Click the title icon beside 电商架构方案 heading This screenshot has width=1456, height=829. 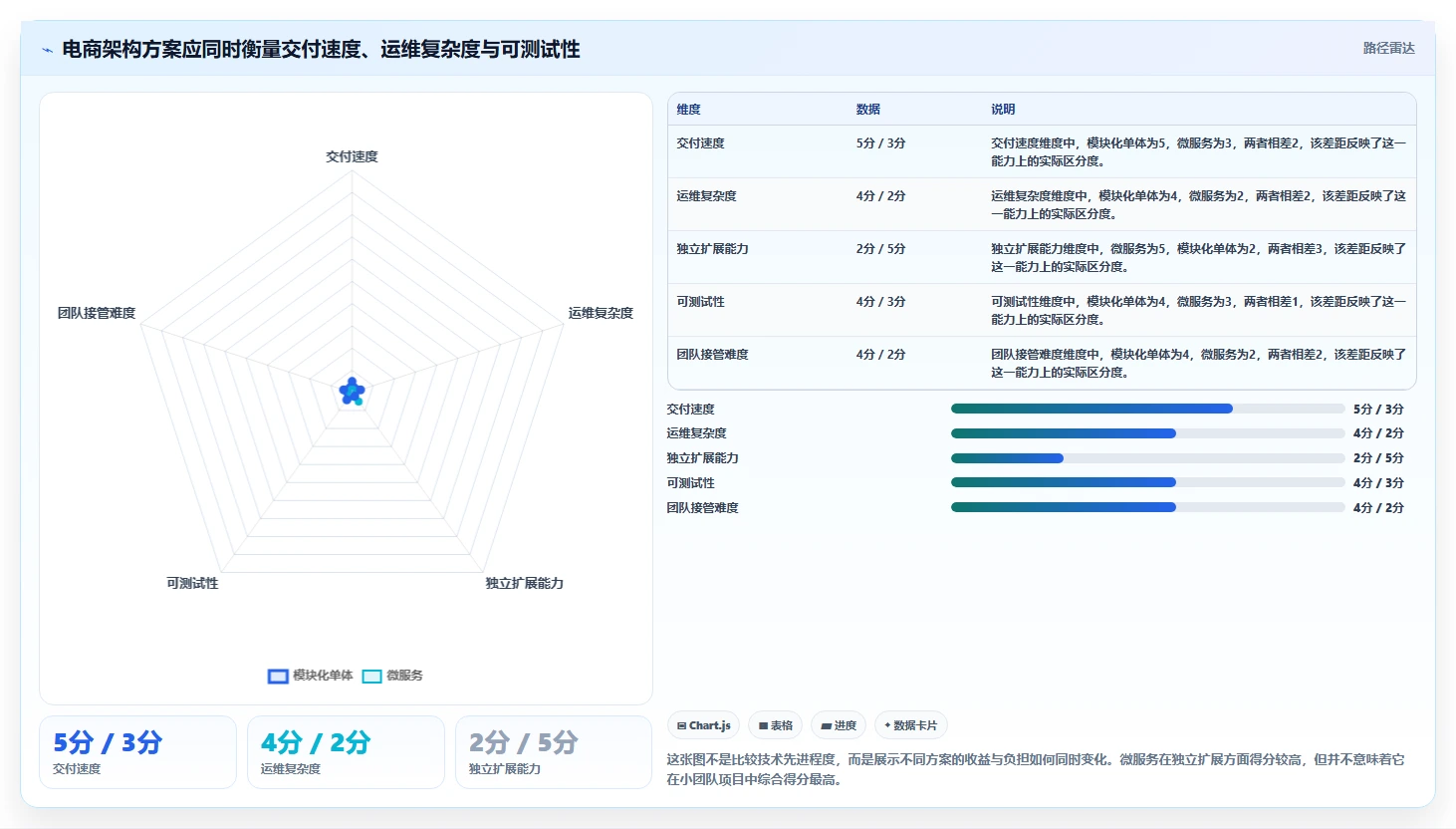[47, 50]
